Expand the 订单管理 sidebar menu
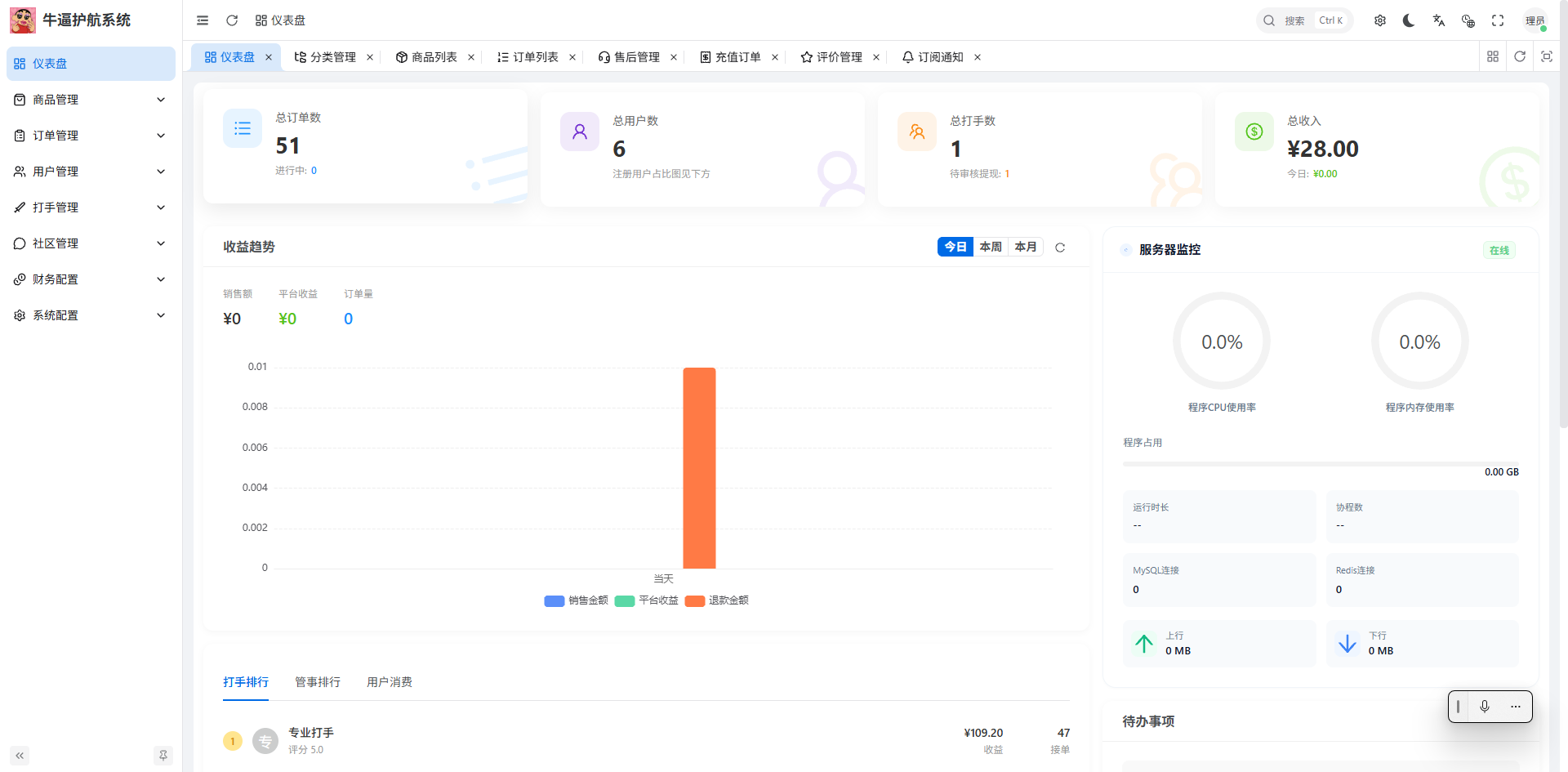The height and width of the screenshot is (772, 1568). point(90,136)
